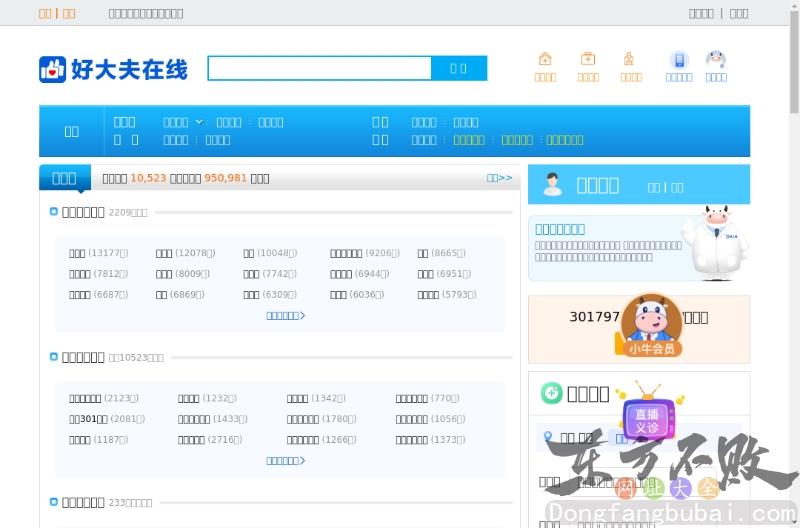The width and height of the screenshot is (800, 528).
Task: Click the orange hospital building icon
Action: 630,59
